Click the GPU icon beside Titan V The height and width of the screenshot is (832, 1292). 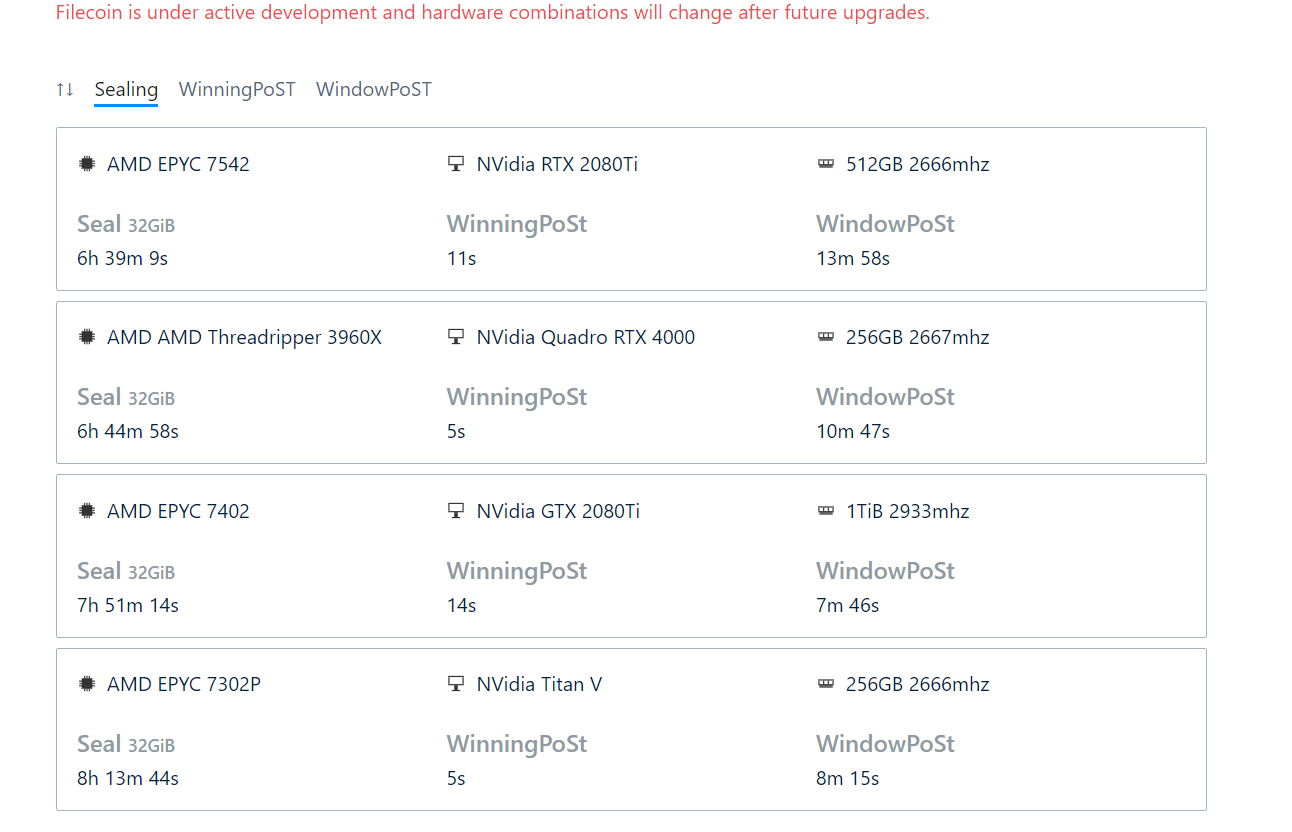(456, 684)
